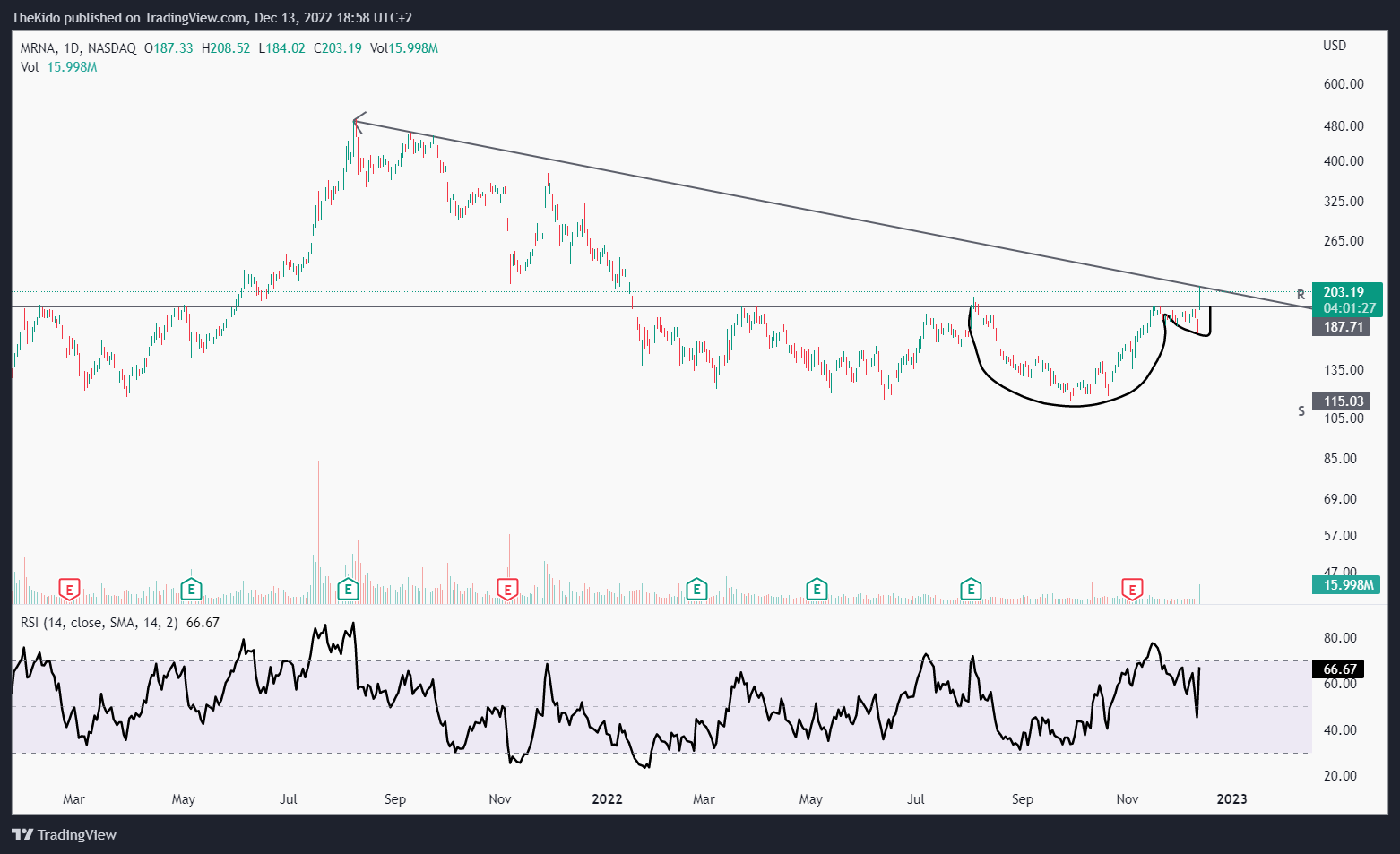The width and height of the screenshot is (1400, 854).
Task: Click the 400.00 price axis level
Action: [x=1344, y=161]
